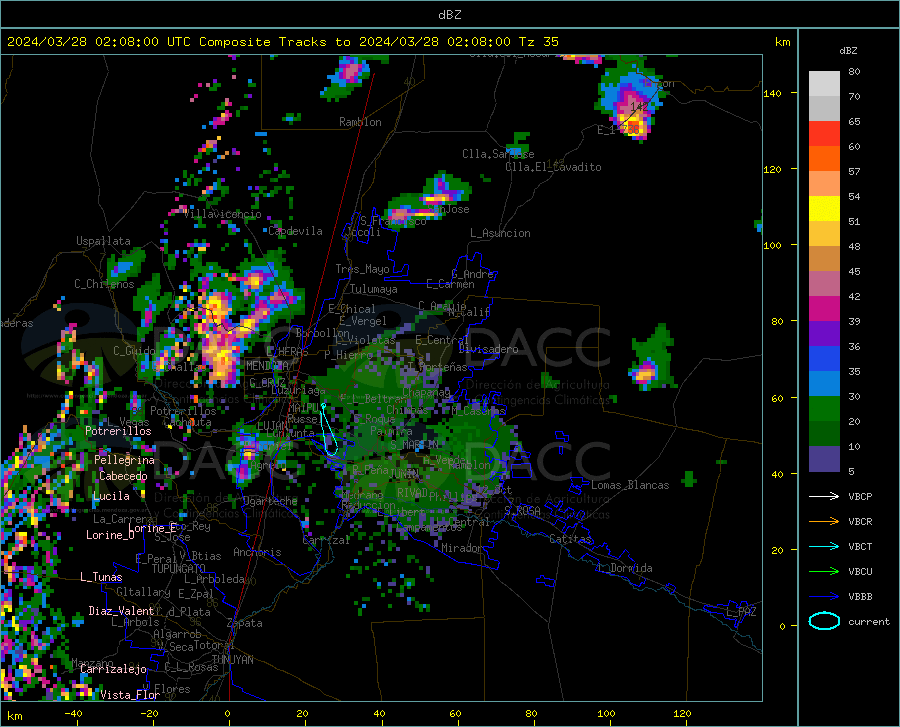Select the yellow 51 dBZ color swatch
The width and height of the screenshot is (900, 727).
824,209
